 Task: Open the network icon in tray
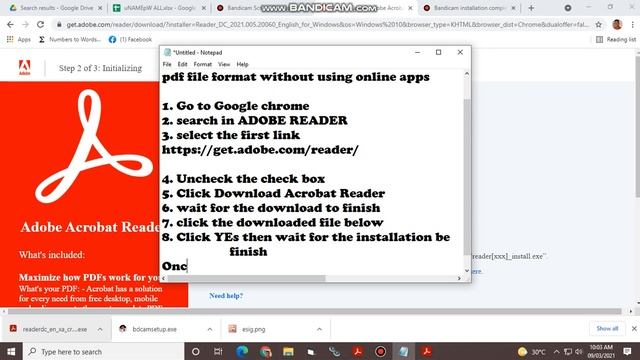[x=568, y=351]
